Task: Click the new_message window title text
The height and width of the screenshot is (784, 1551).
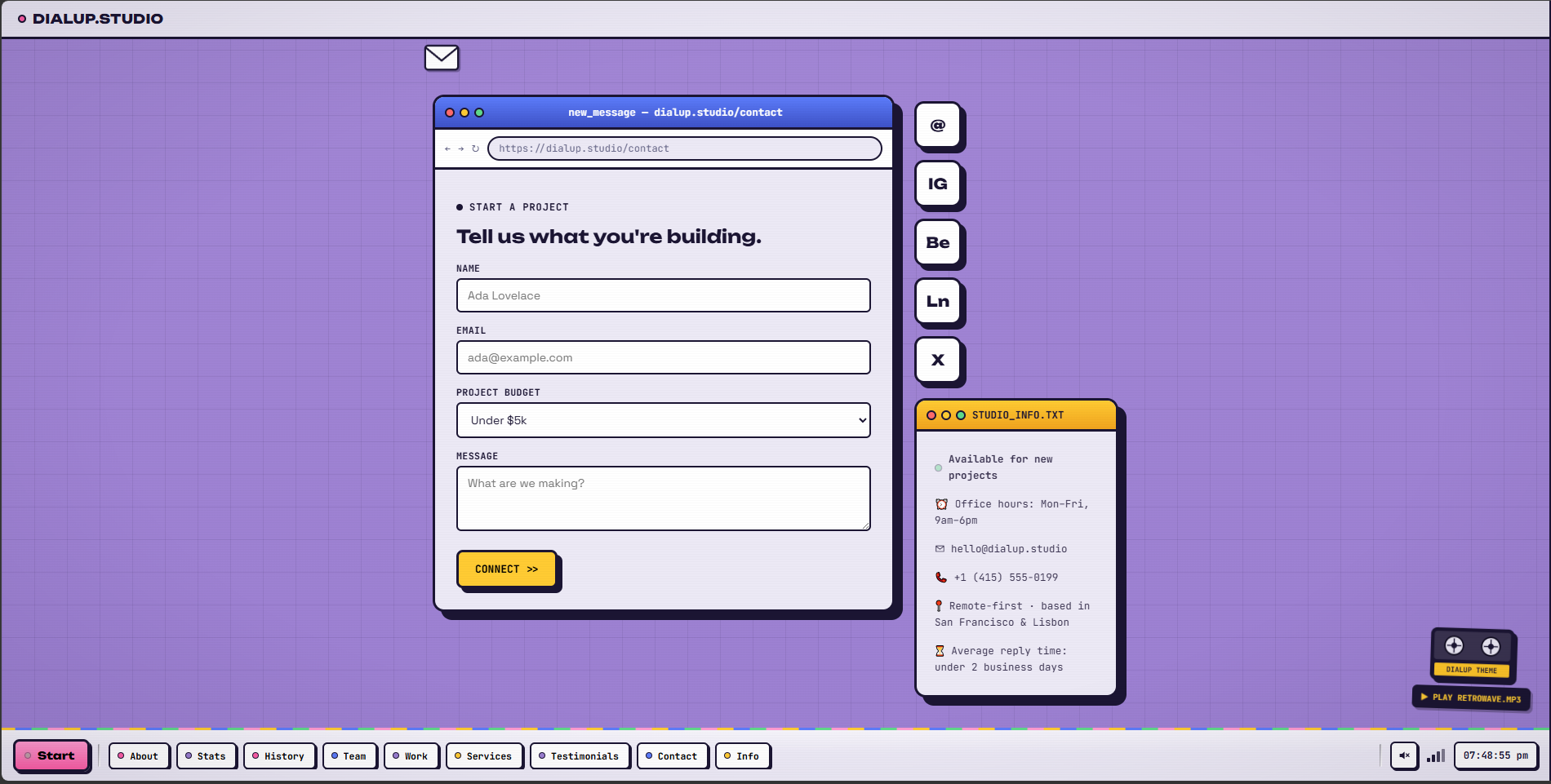Action: point(676,113)
